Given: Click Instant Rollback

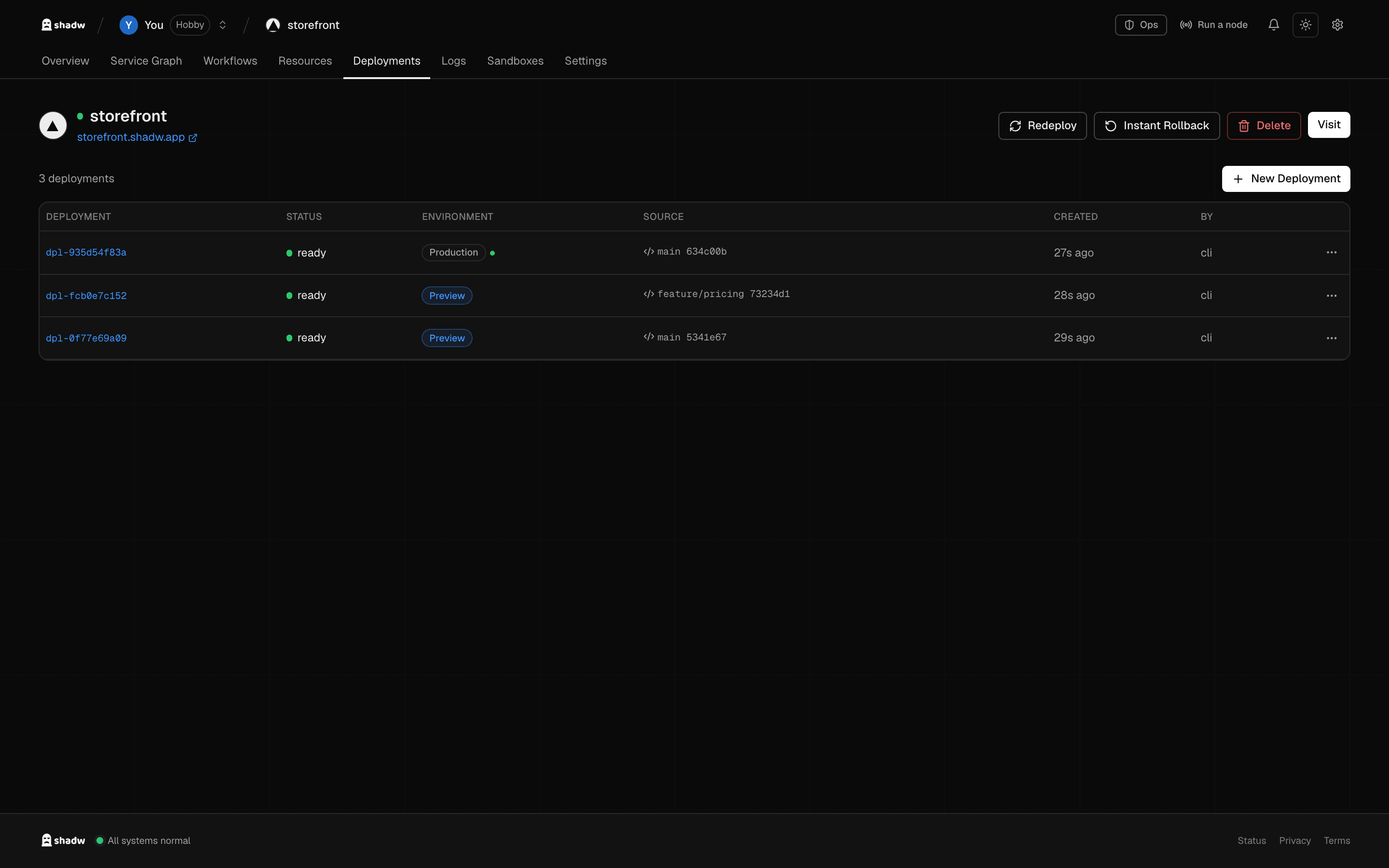Looking at the screenshot, I should [1157, 126].
